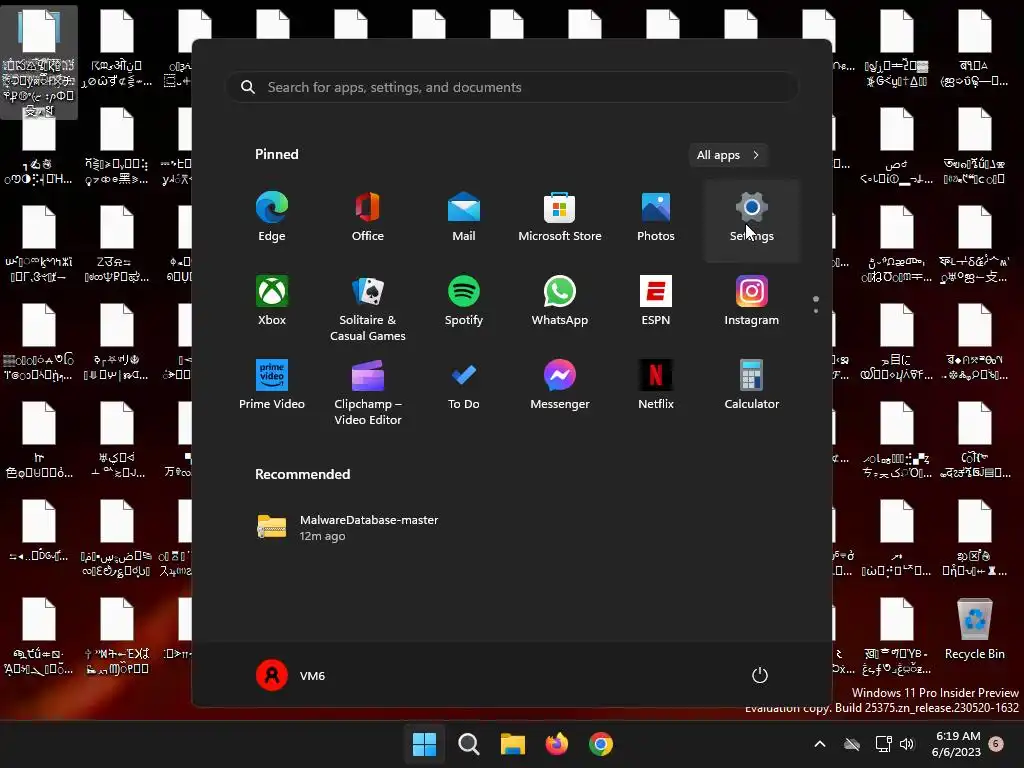The image size is (1024, 768).
Task: Open Instagram
Action: pos(752,302)
